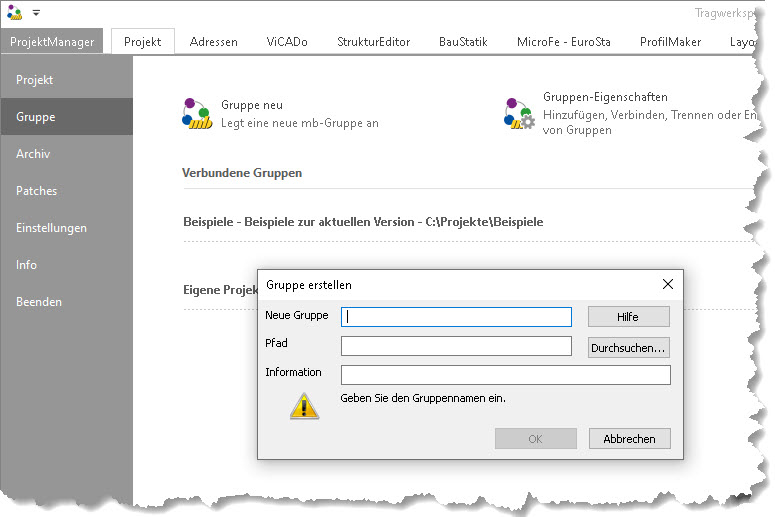Switch to the ProfilMaker tab
The width and height of the screenshot is (775, 517).
(x=670, y=42)
